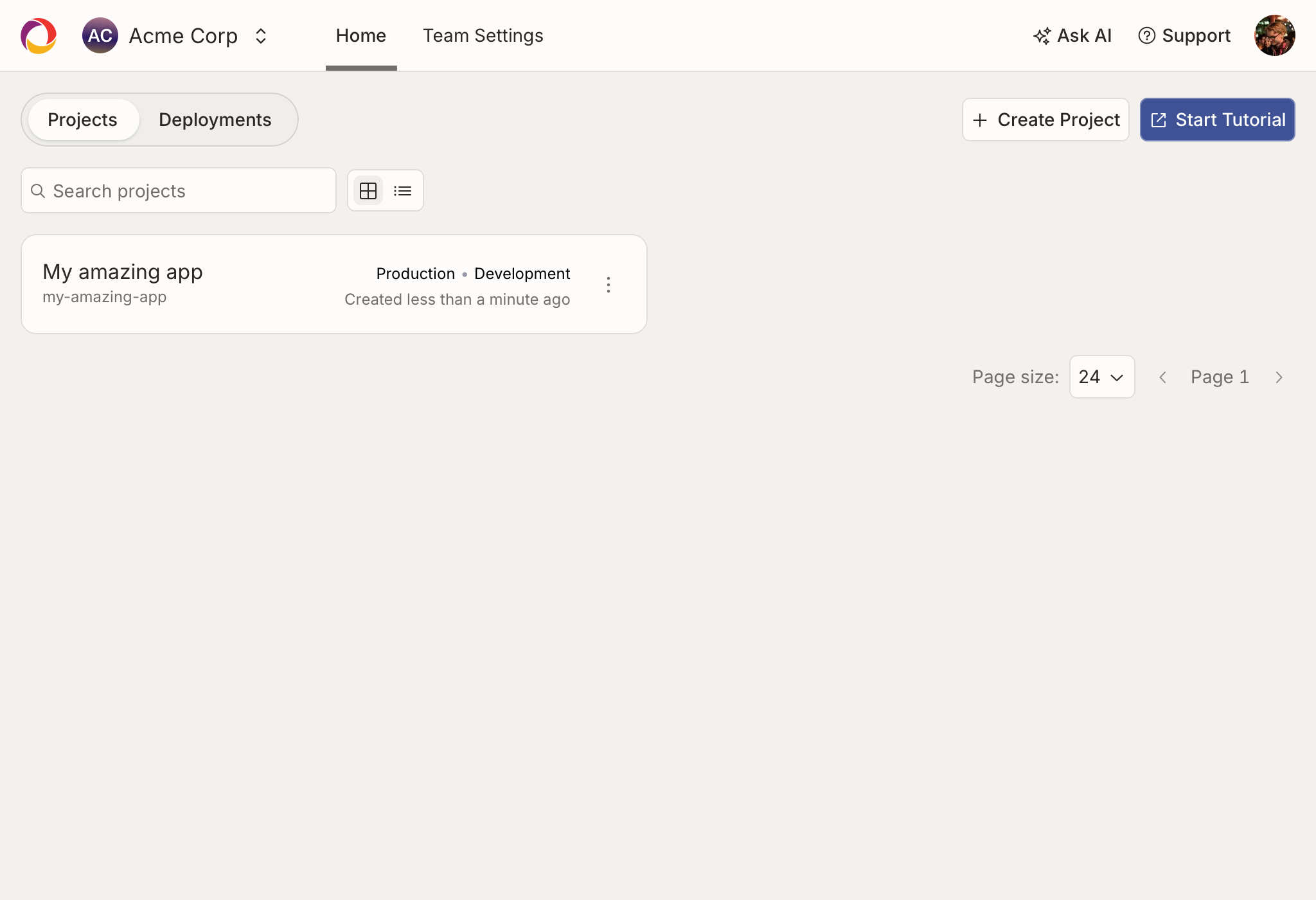This screenshot has width=1316, height=900.
Task: Open the page size dropdown
Action: (1101, 377)
